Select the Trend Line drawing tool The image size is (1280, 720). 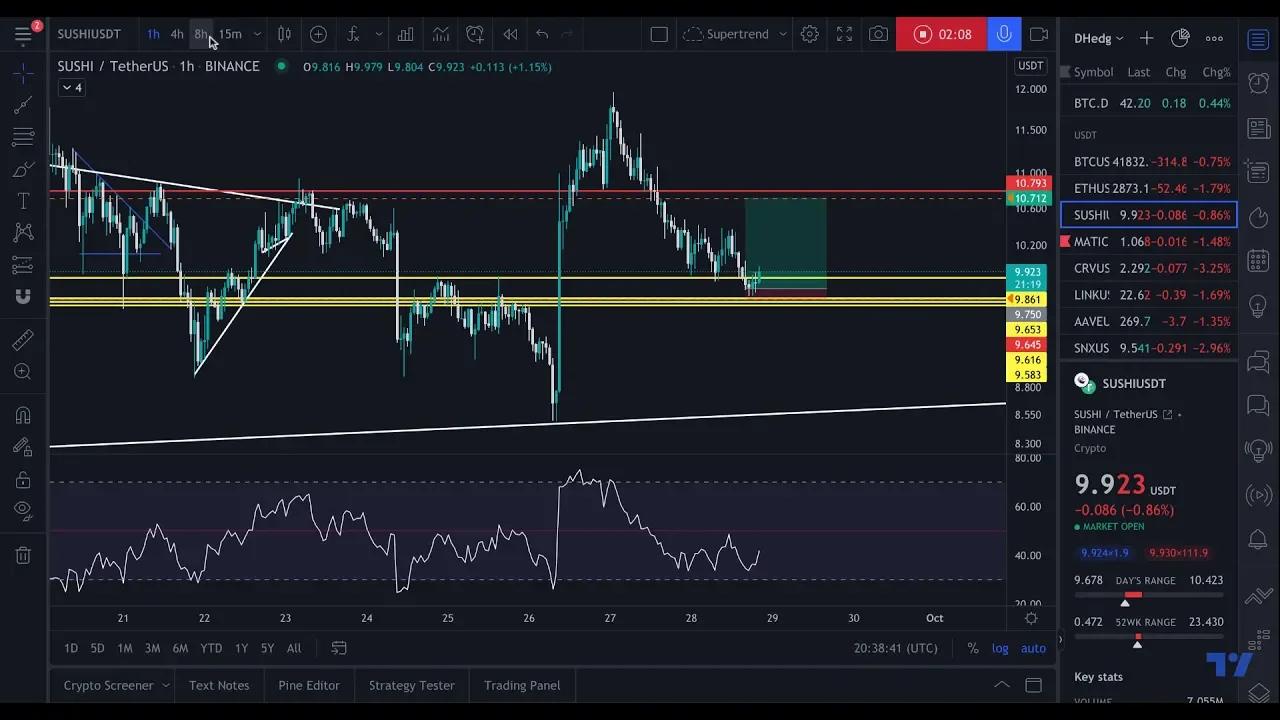[22, 105]
